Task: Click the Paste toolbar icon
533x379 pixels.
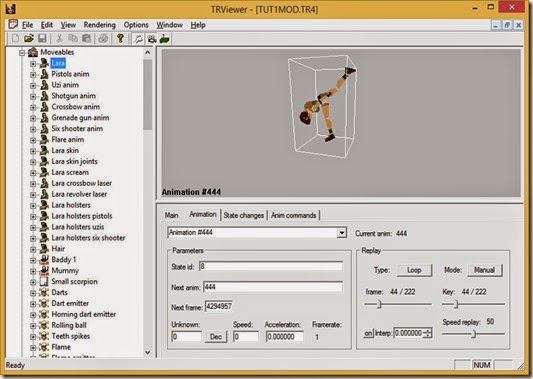Action: pos(87,38)
